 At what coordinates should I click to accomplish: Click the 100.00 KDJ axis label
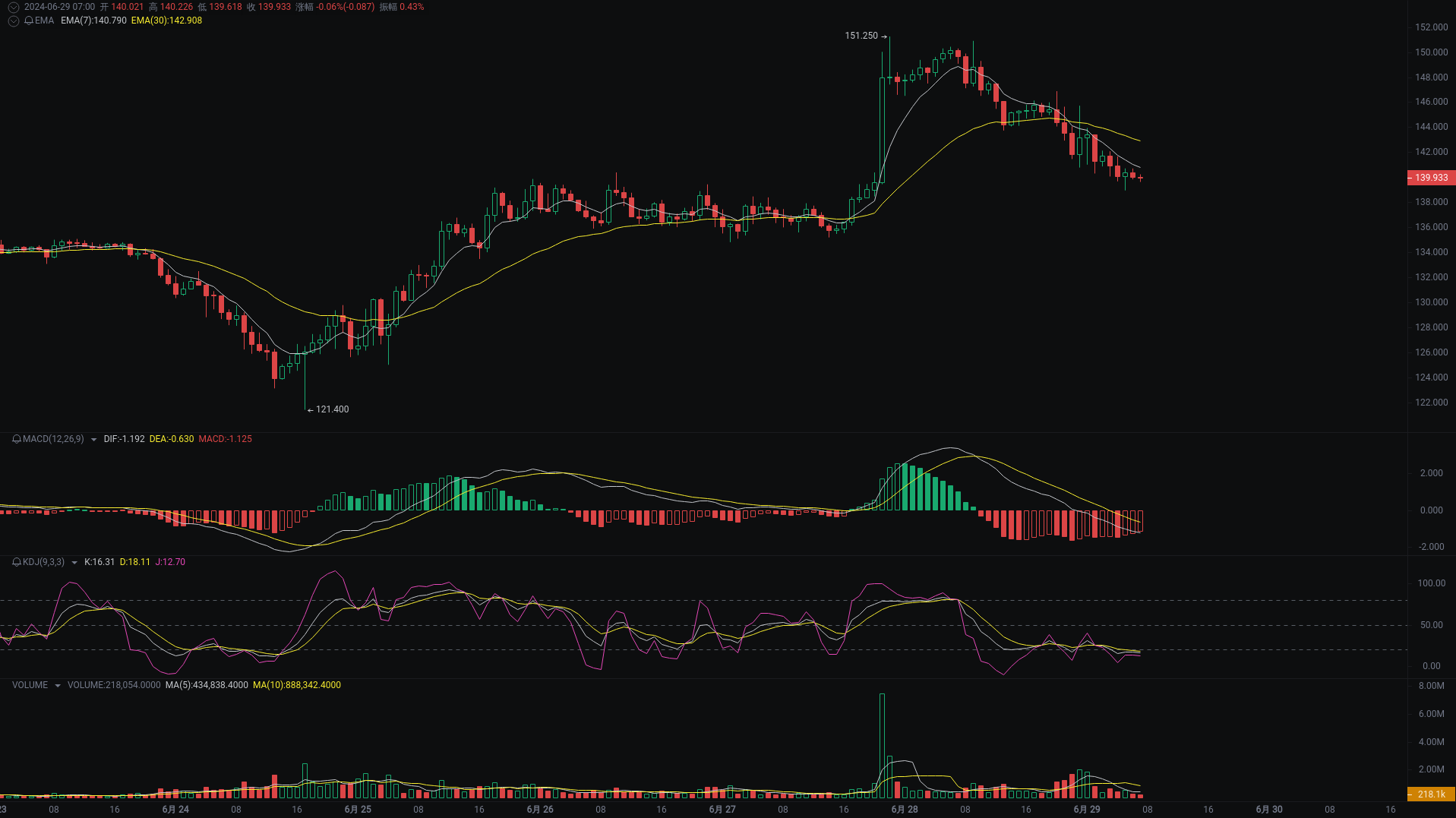(1431, 583)
